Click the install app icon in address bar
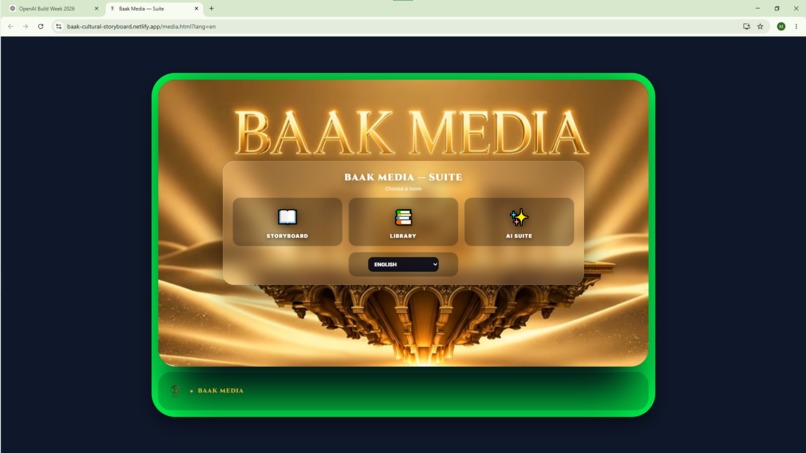Screen dimensions: 806x453 [746, 26]
